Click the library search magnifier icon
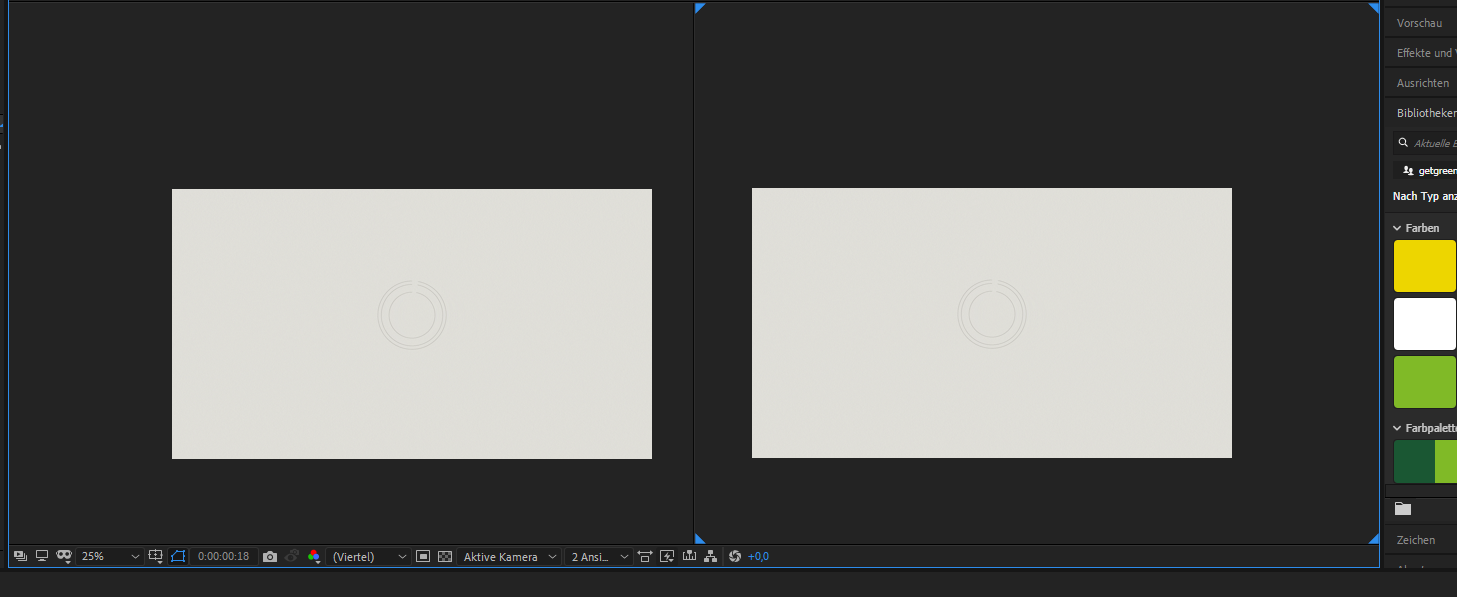This screenshot has width=1457, height=597. [x=1403, y=143]
